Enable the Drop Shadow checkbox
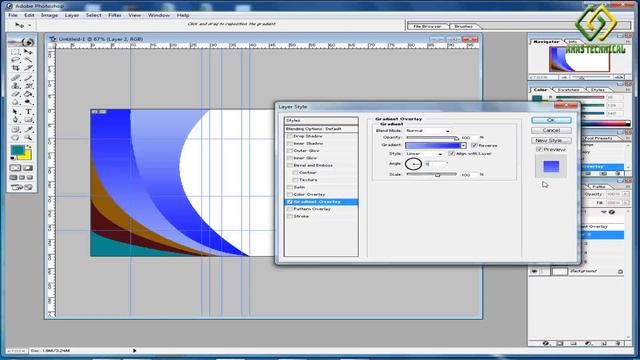Screen dimensions: 640x360 pyautogui.click(x=290, y=136)
